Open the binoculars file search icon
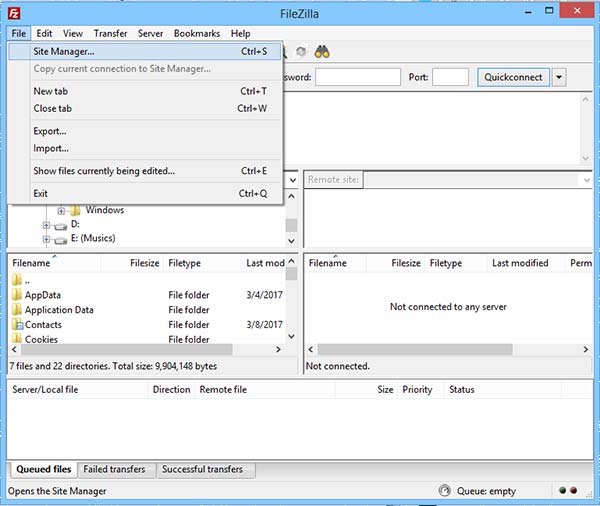Screen dimensions: 600x506 [322, 52]
